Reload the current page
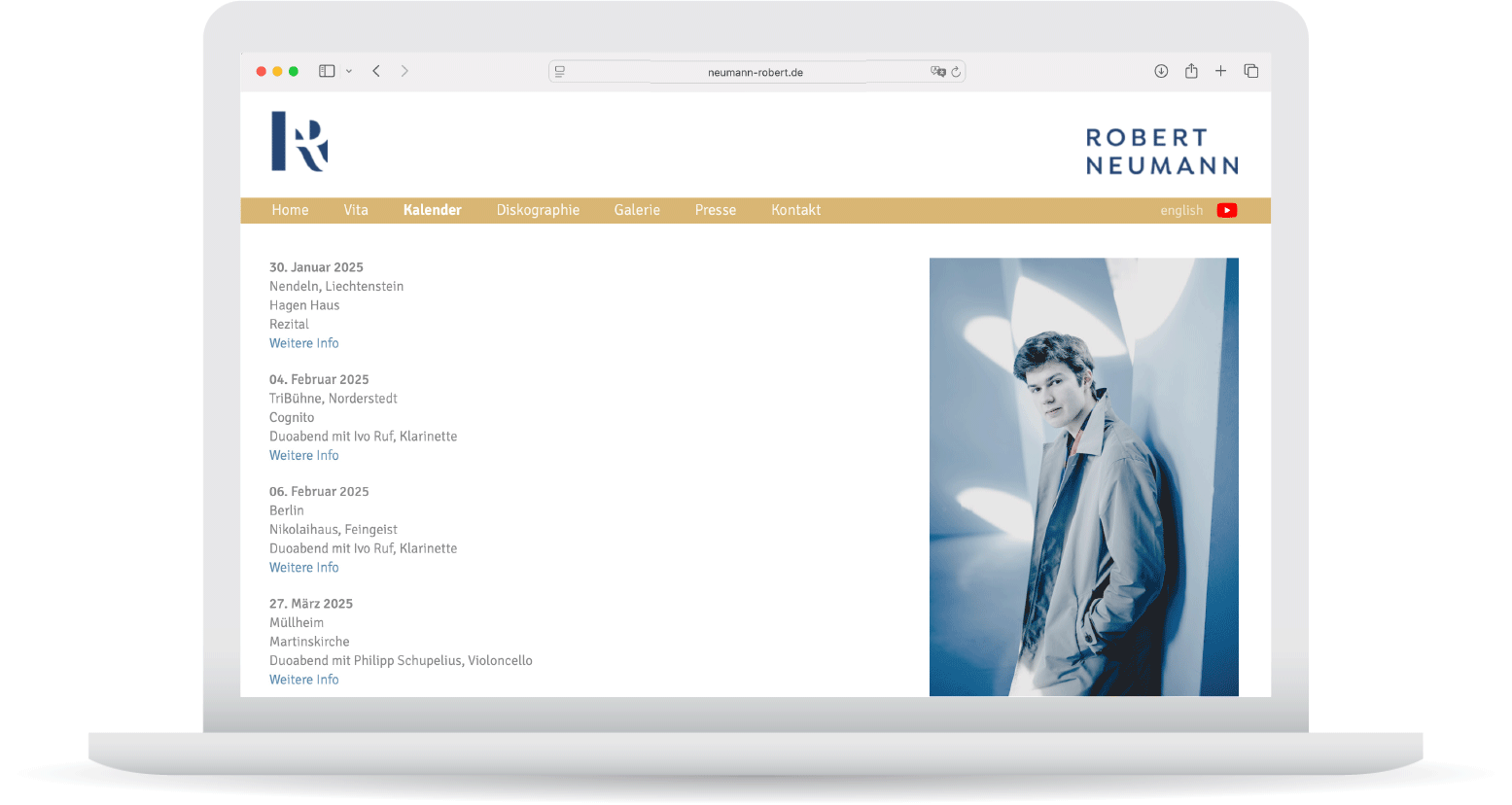The image size is (1512, 805). tap(956, 72)
